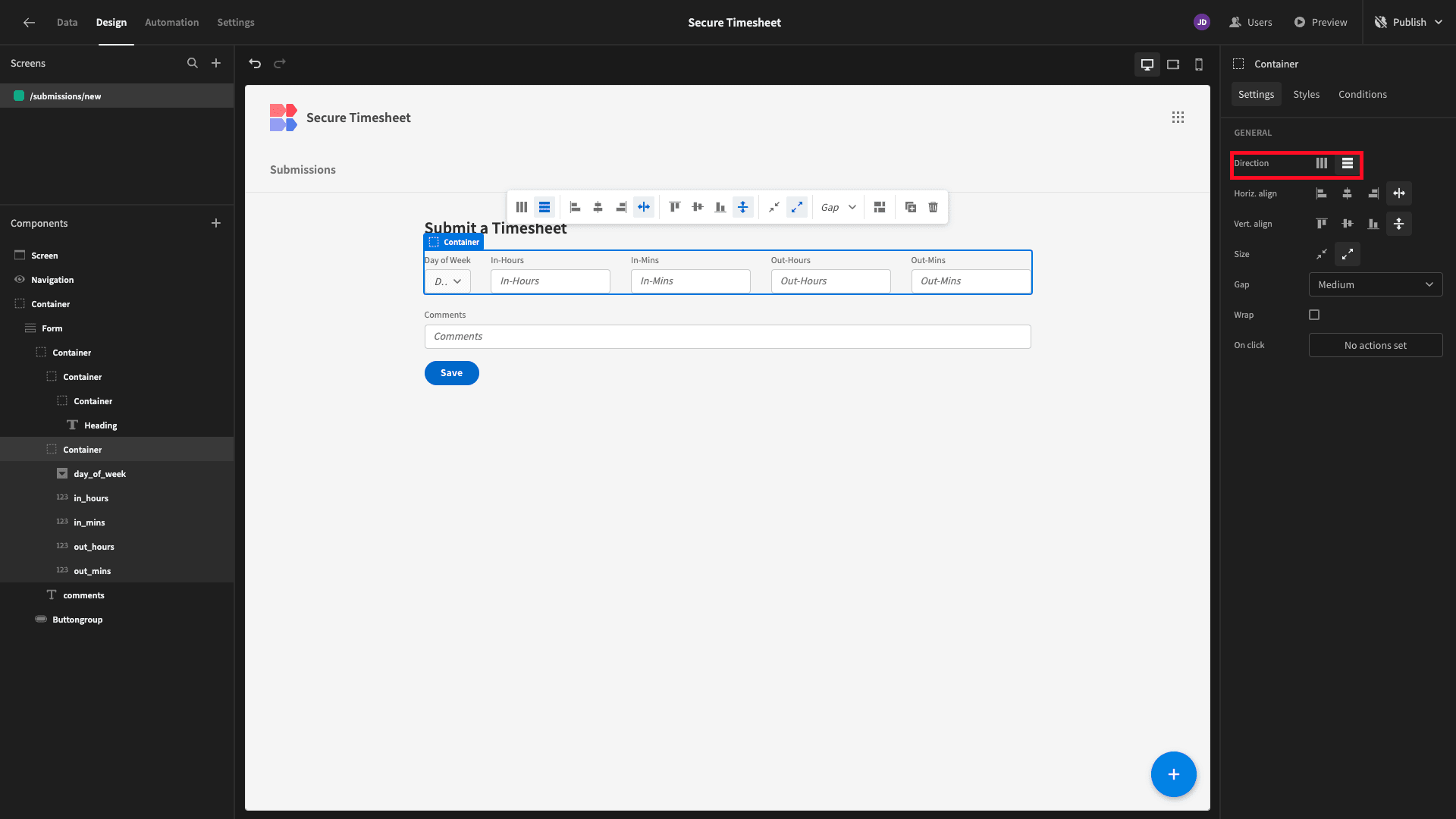Set Direction to column layout in settings
Screen dimensions: 1456x819
click(1322, 163)
